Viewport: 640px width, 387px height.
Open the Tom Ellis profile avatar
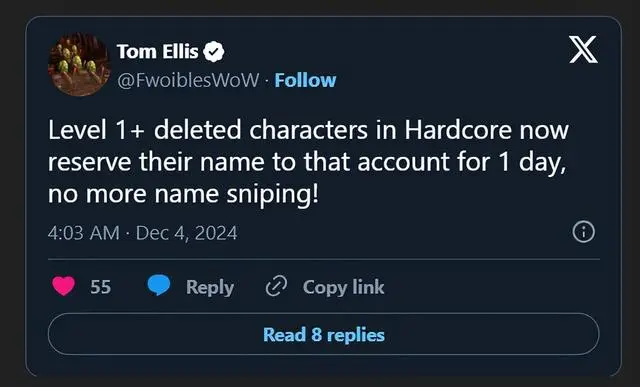click(x=79, y=64)
